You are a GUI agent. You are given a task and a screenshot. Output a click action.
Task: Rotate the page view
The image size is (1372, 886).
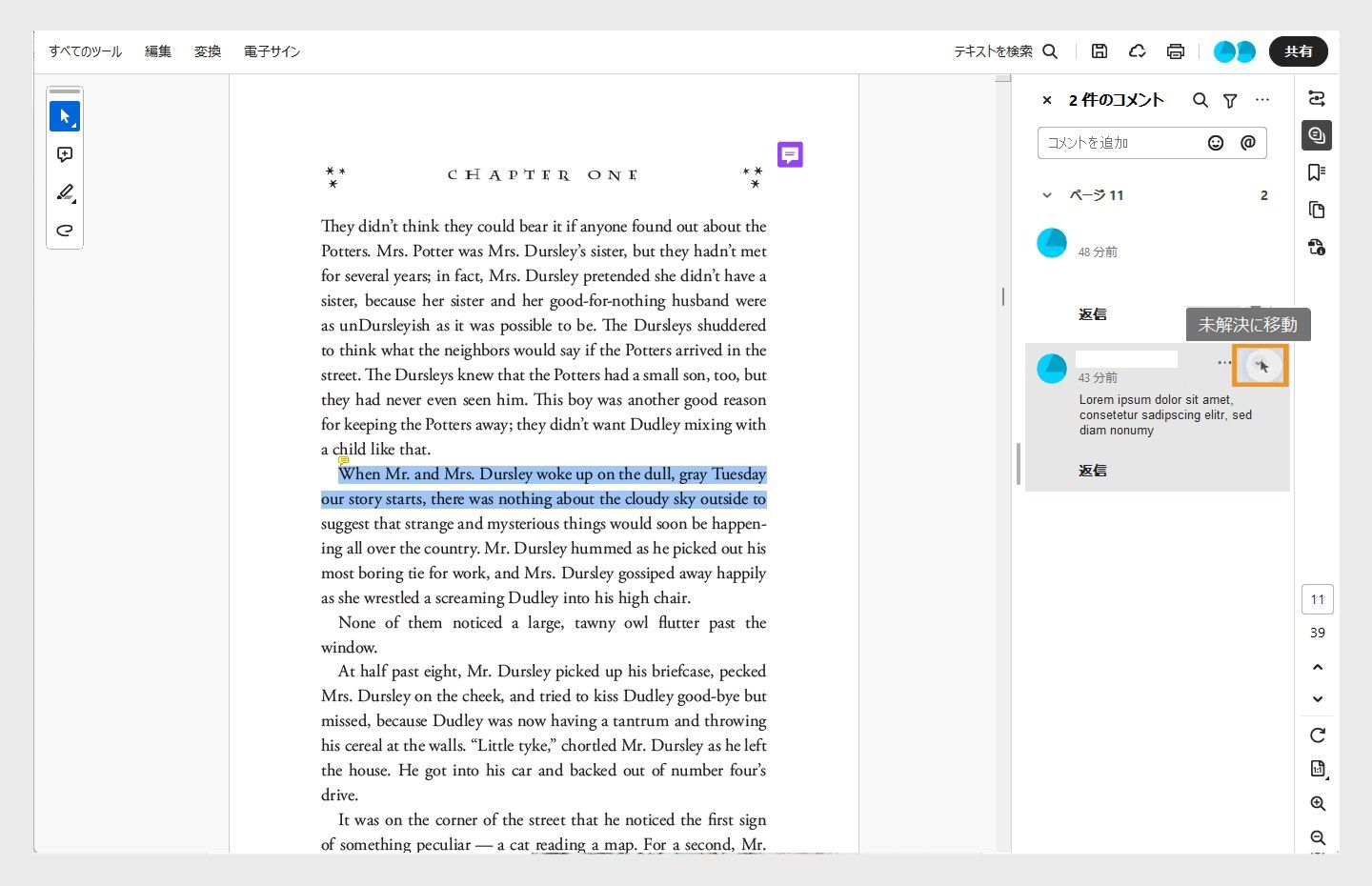point(1318,735)
